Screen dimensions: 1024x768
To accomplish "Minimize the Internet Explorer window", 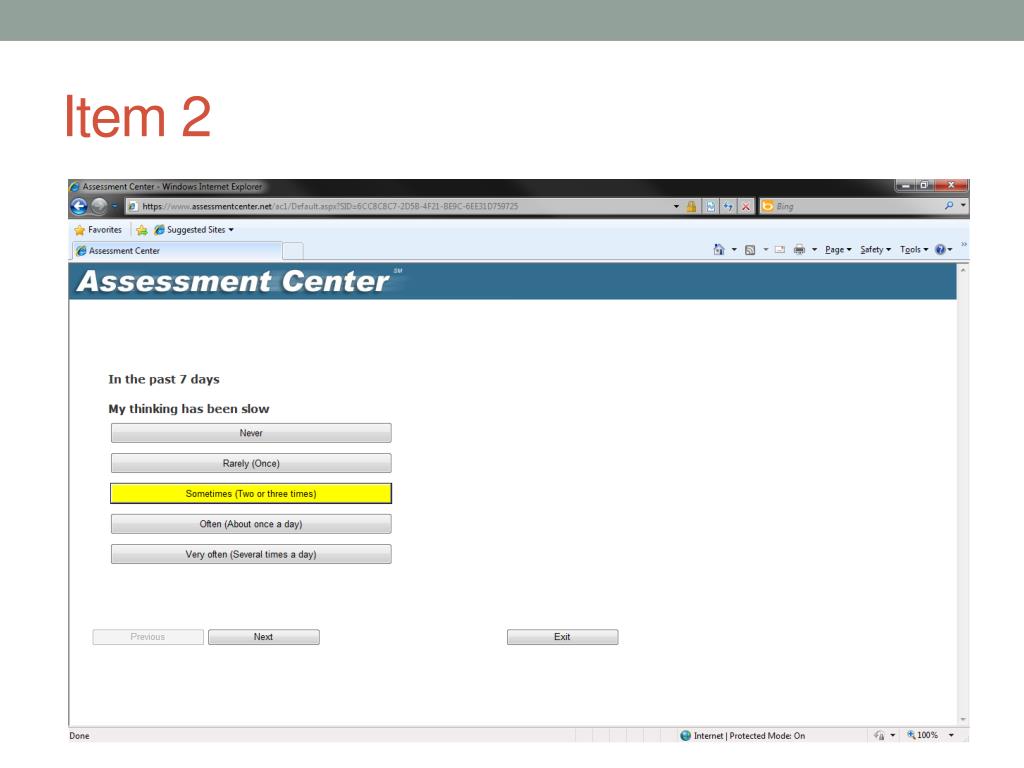I will (906, 185).
